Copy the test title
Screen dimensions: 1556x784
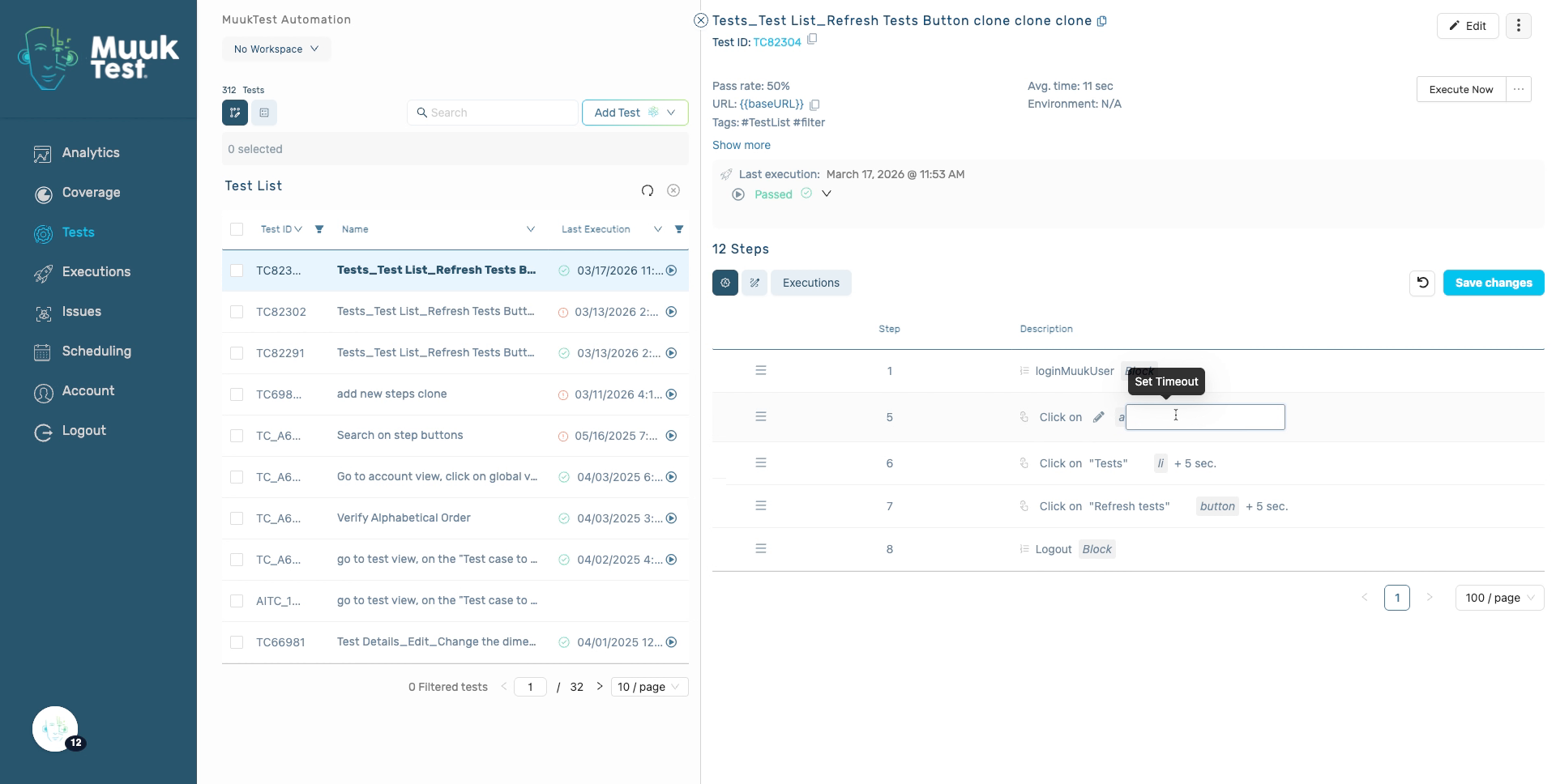[1102, 21]
